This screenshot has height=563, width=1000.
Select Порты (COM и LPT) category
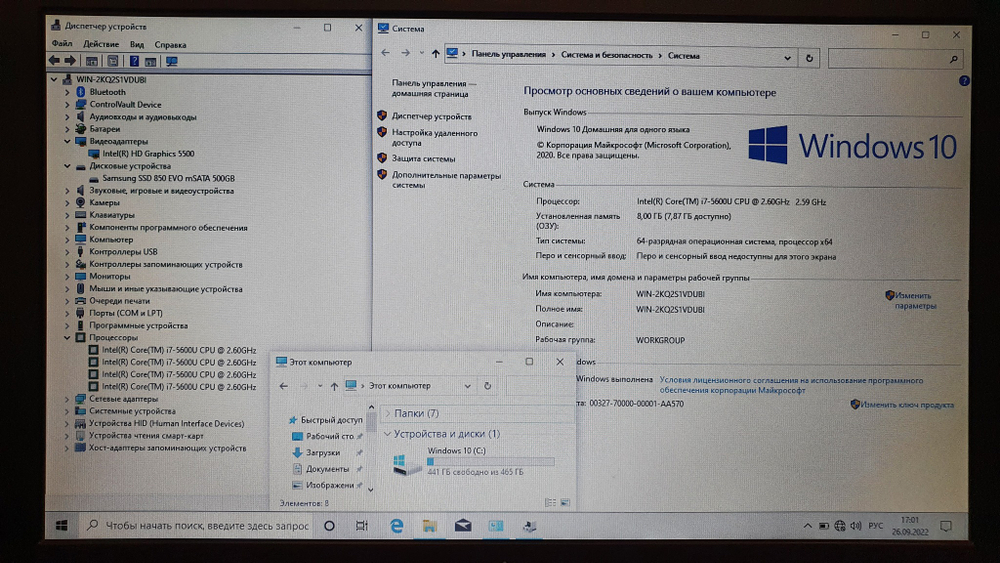[126, 313]
